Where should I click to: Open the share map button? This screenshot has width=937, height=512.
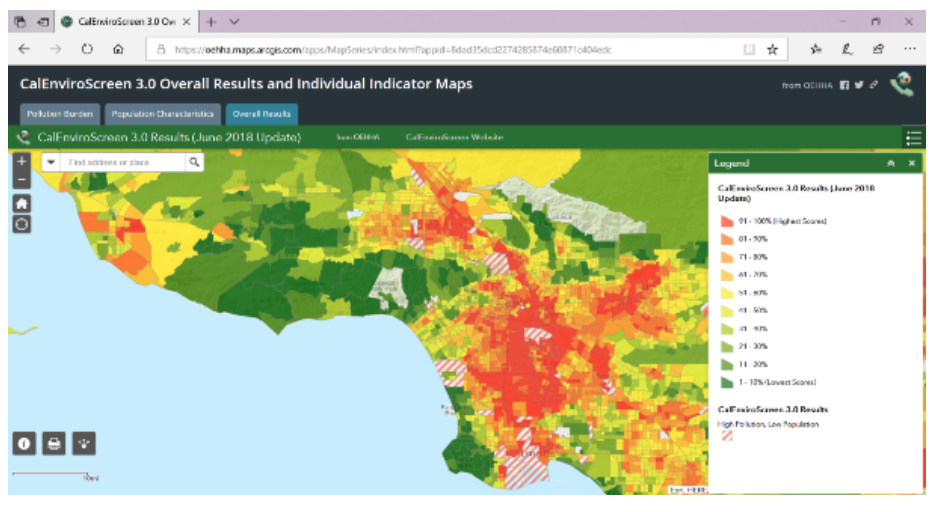pyautogui.click(x=84, y=443)
